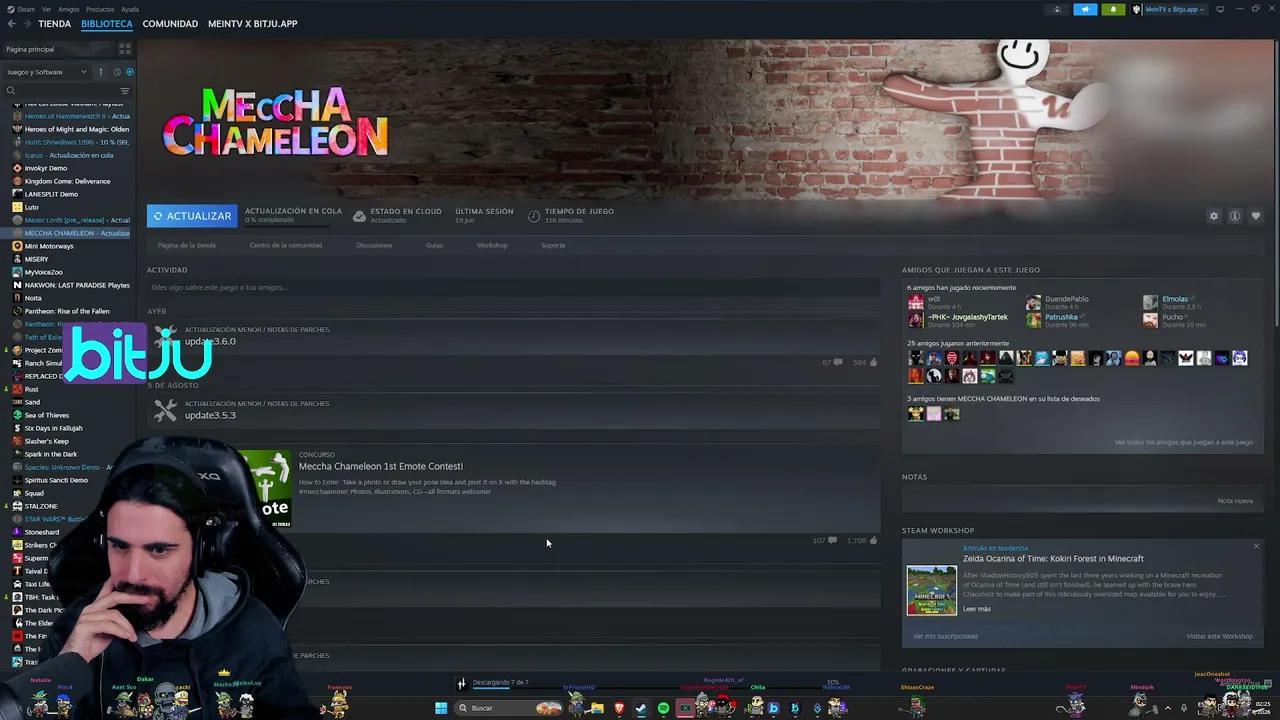Toggle the ready-to-play filter icon

pos(130,72)
